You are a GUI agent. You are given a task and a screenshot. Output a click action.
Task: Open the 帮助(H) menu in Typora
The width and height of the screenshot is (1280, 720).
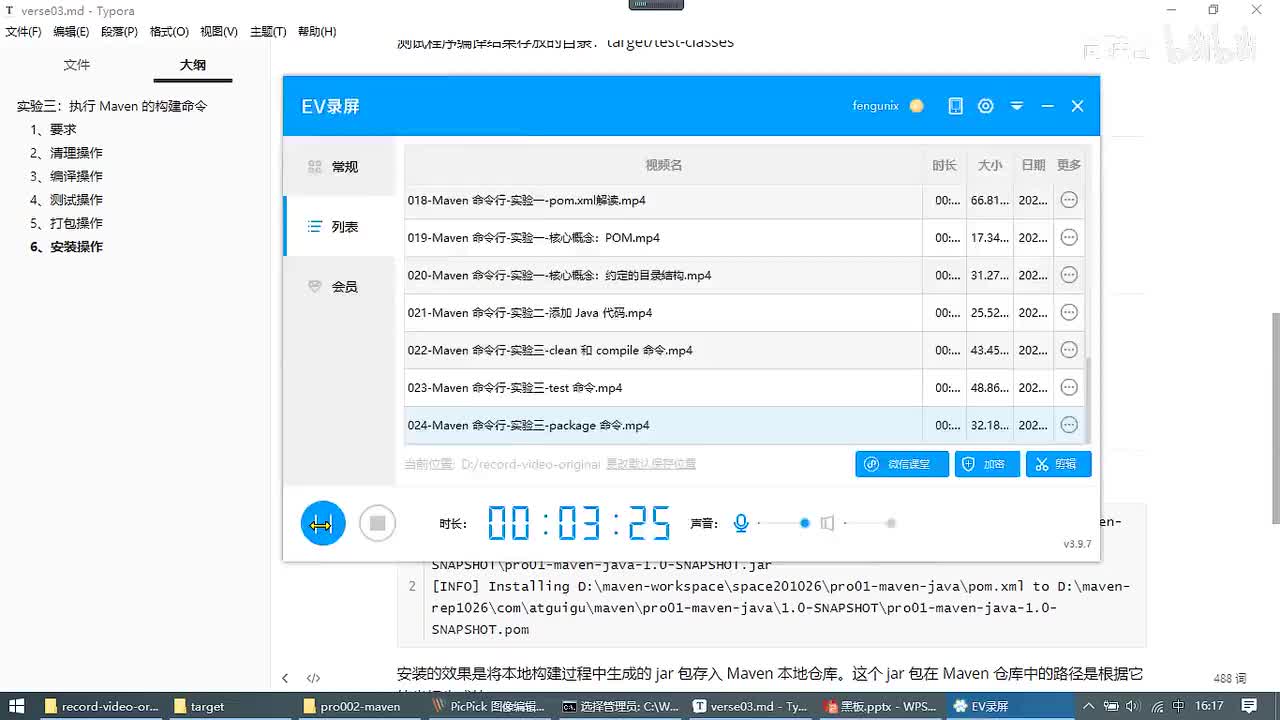pyautogui.click(x=316, y=32)
